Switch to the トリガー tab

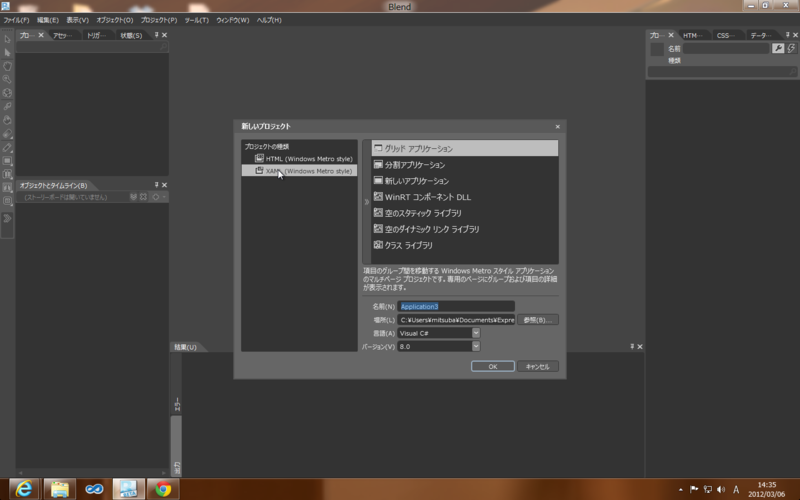click(x=96, y=35)
